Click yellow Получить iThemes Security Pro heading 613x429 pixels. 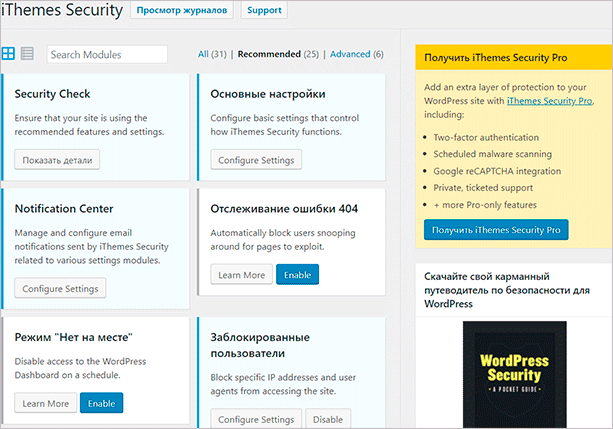pyautogui.click(x=496, y=57)
